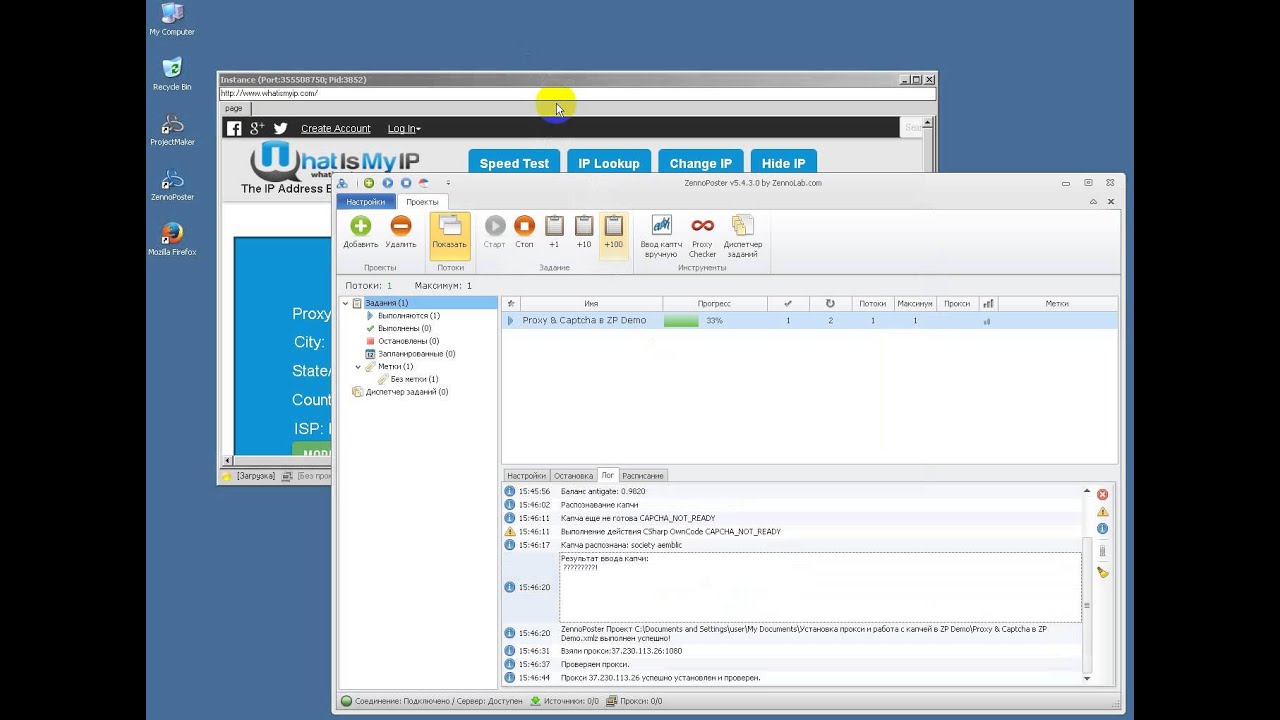Sort by the Имя column header
The width and height of the screenshot is (1280, 720).
592,304
